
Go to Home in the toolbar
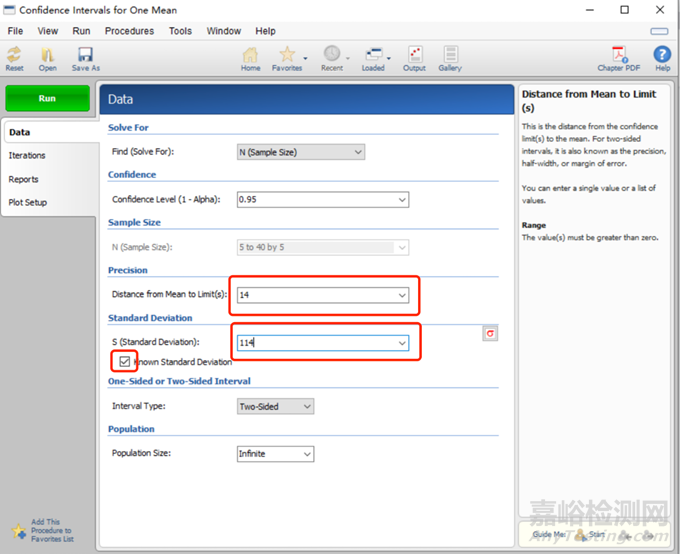pyautogui.click(x=251, y=56)
